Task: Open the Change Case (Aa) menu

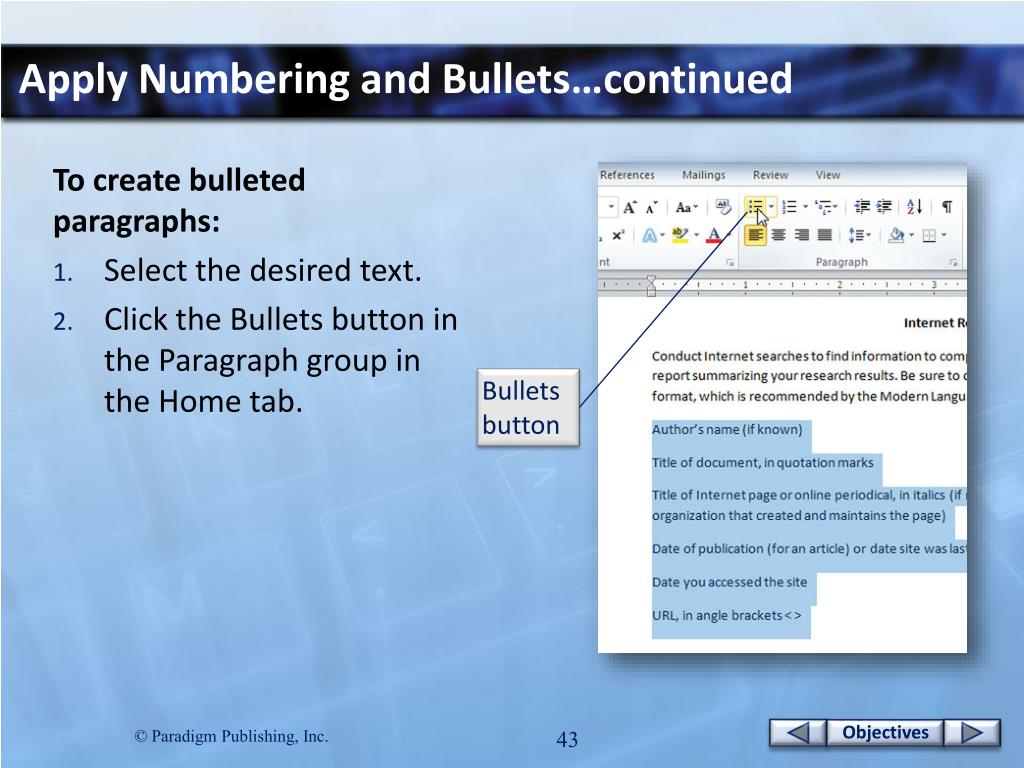Action: (686, 208)
